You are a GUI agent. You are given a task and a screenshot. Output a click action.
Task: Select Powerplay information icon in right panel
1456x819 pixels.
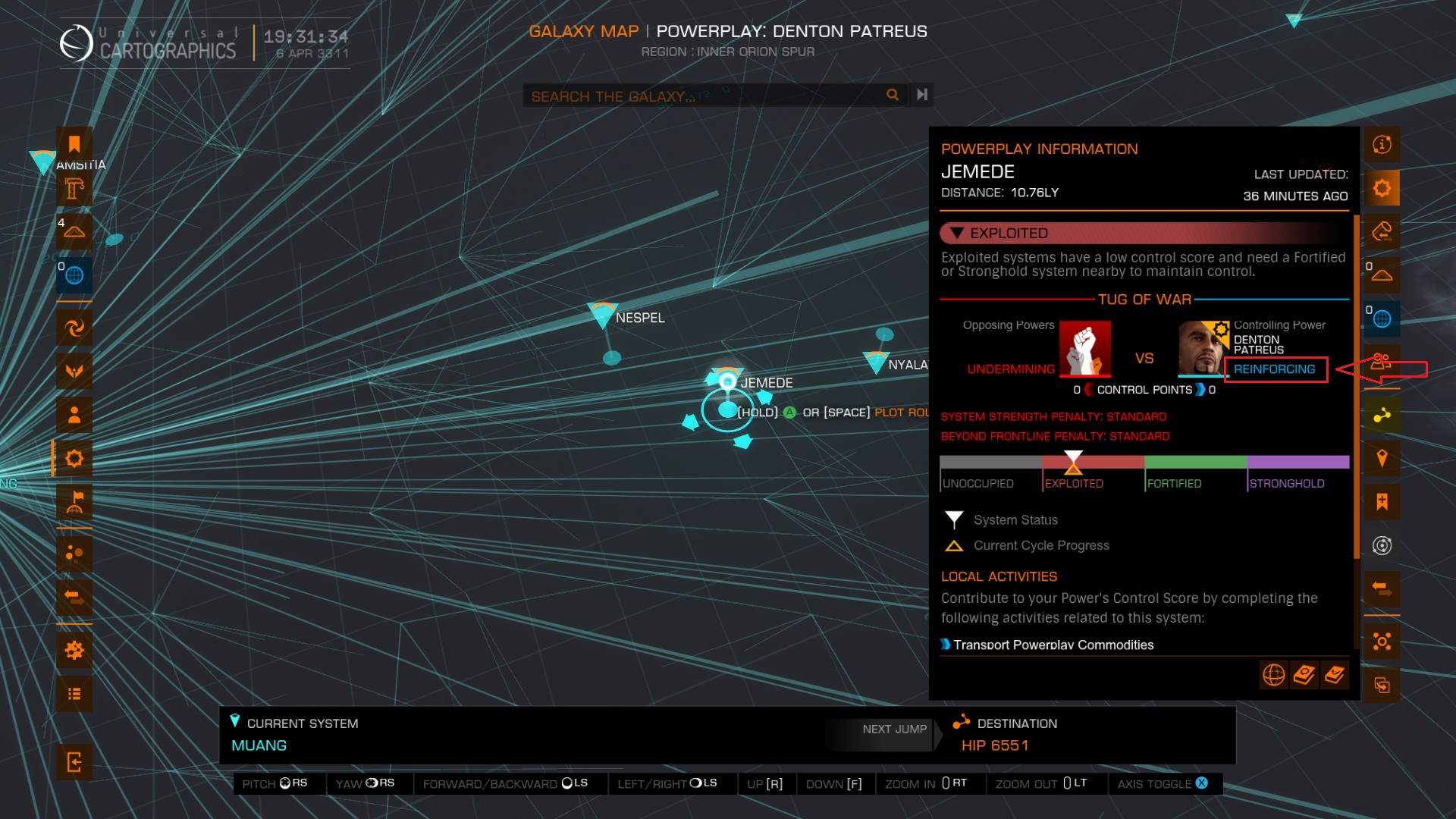coord(1382,187)
